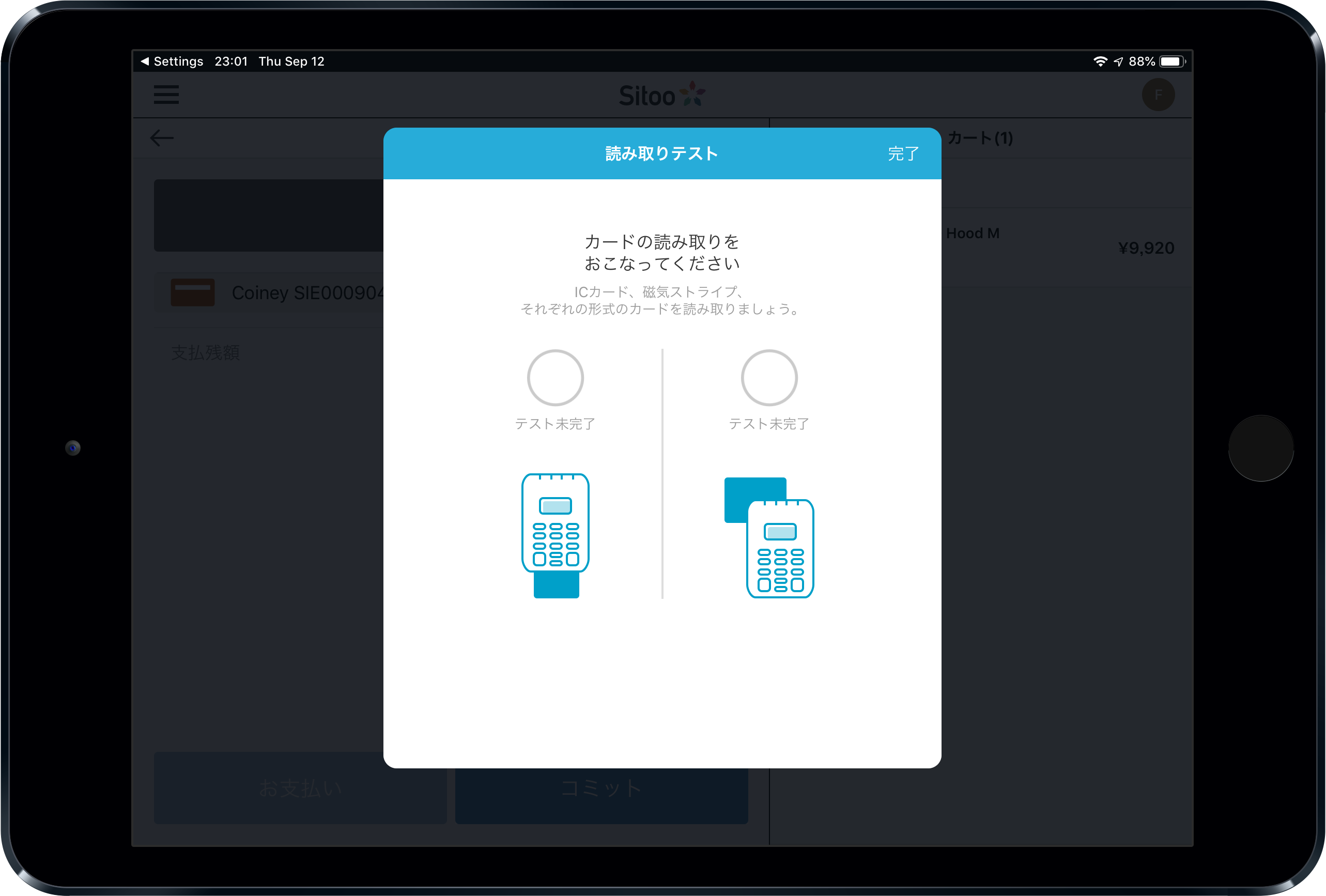Image resolution: width=1326 pixels, height=896 pixels.
Task: Click the back arrow
Action: click(162, 138)
